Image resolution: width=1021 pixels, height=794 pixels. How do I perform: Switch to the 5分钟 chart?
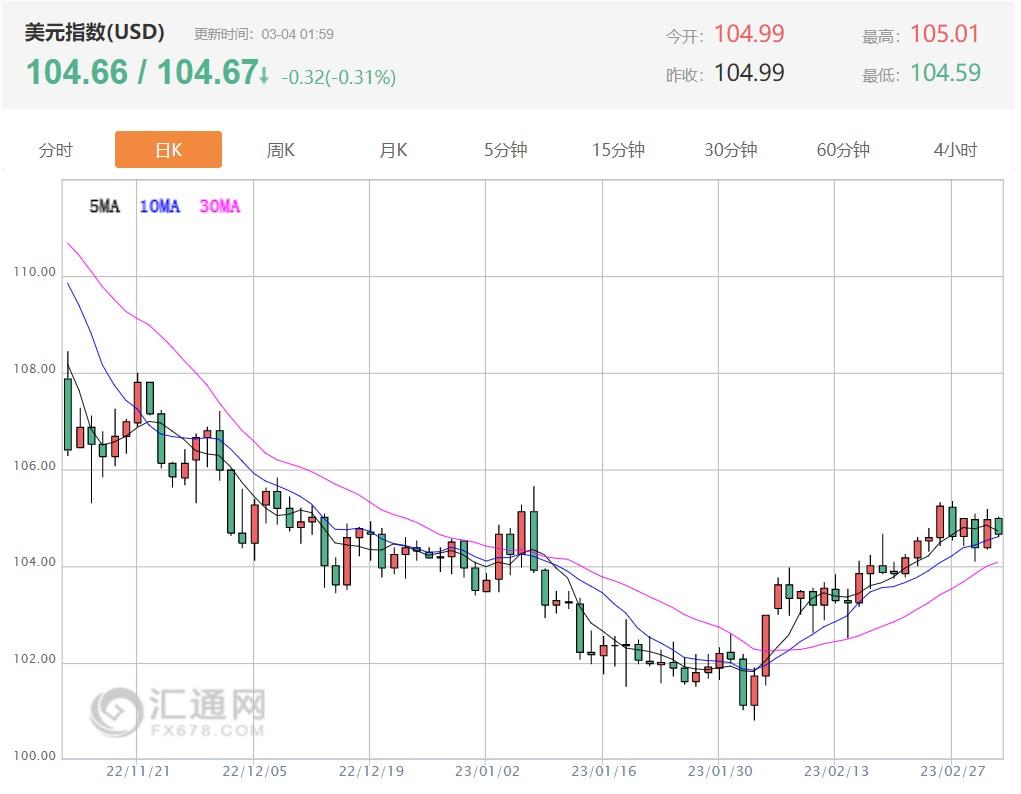pyautogui.click(x=505, y=150)
